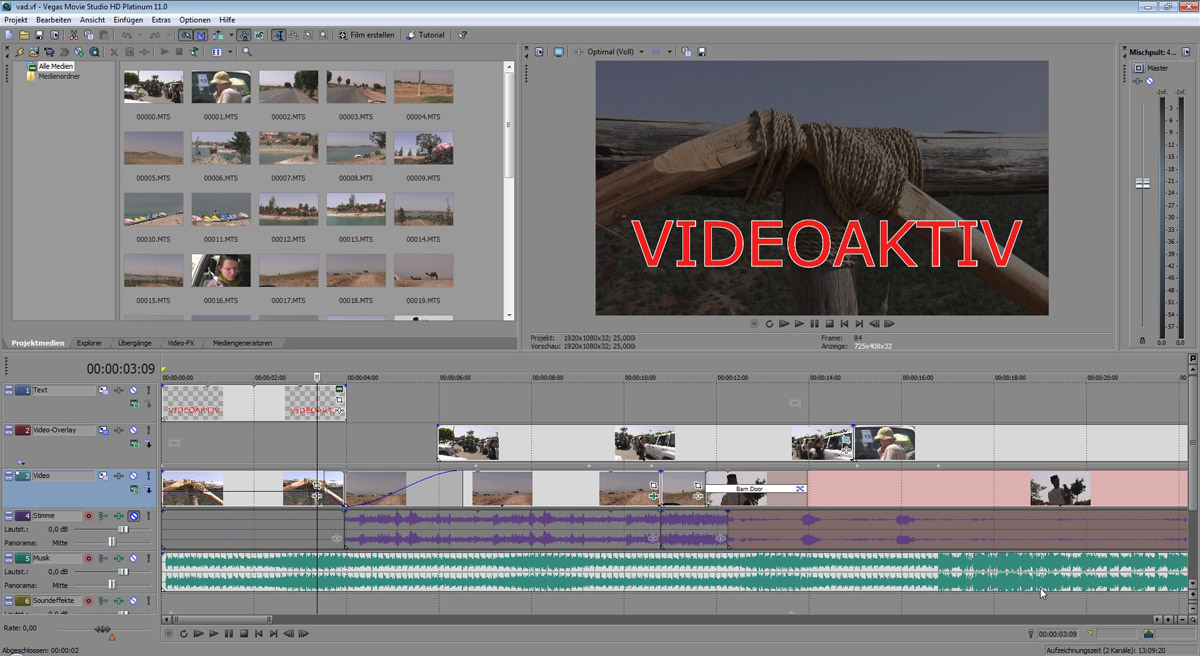This screenshot has width=1200, height=656.
Task: Mute the Text track
Action: (133, 390)
